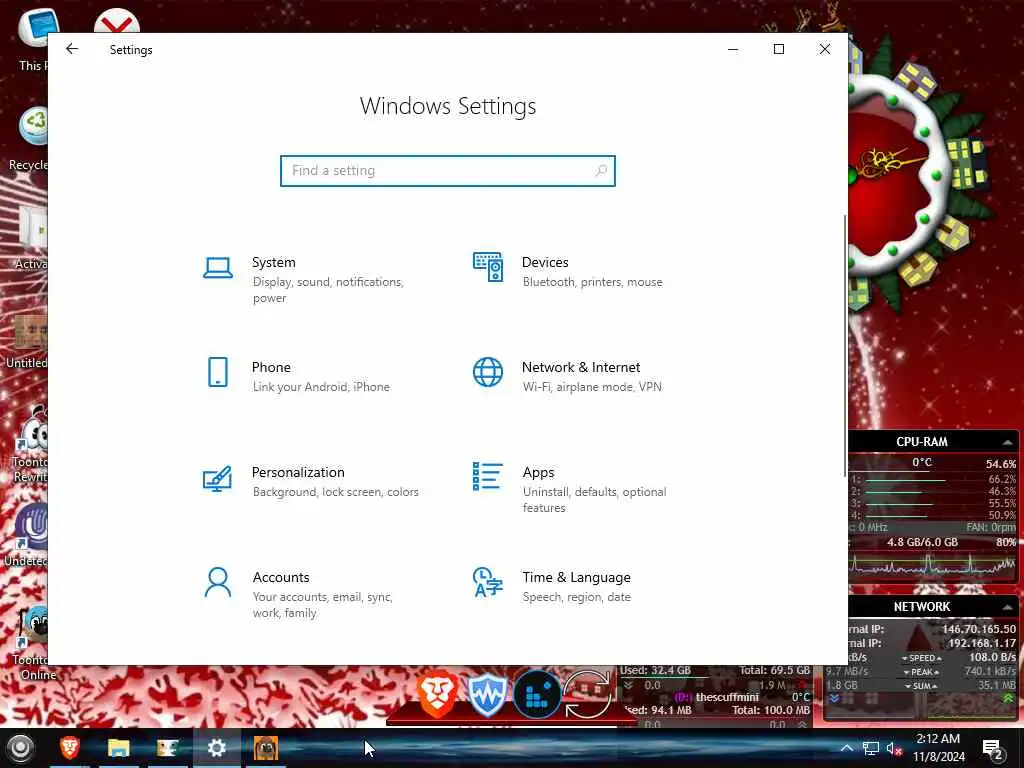Click the sync arrows icon in dock
The width and height of the screenshot is (1024, 768).
[587, 694]
